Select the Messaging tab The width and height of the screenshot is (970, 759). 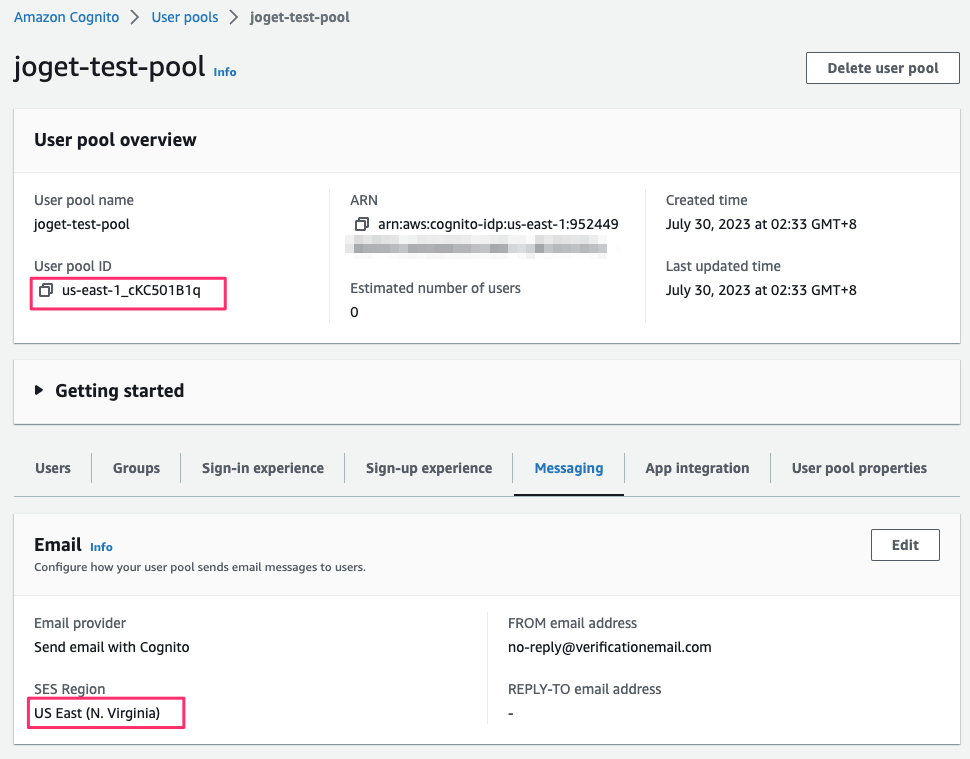569,468
